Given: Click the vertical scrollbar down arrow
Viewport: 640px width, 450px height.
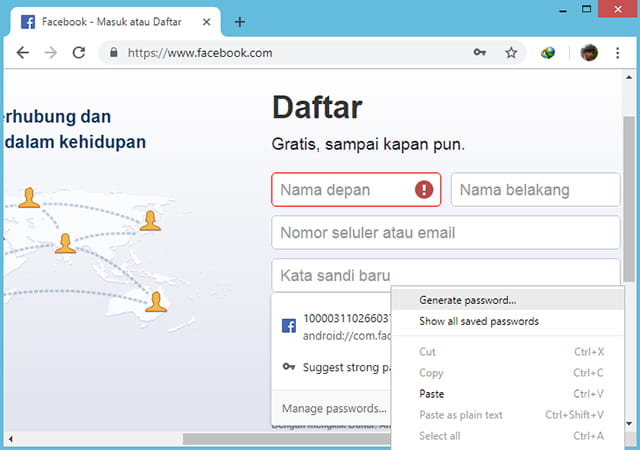Looking at the screenshot, I should click(x=629, y=423).
